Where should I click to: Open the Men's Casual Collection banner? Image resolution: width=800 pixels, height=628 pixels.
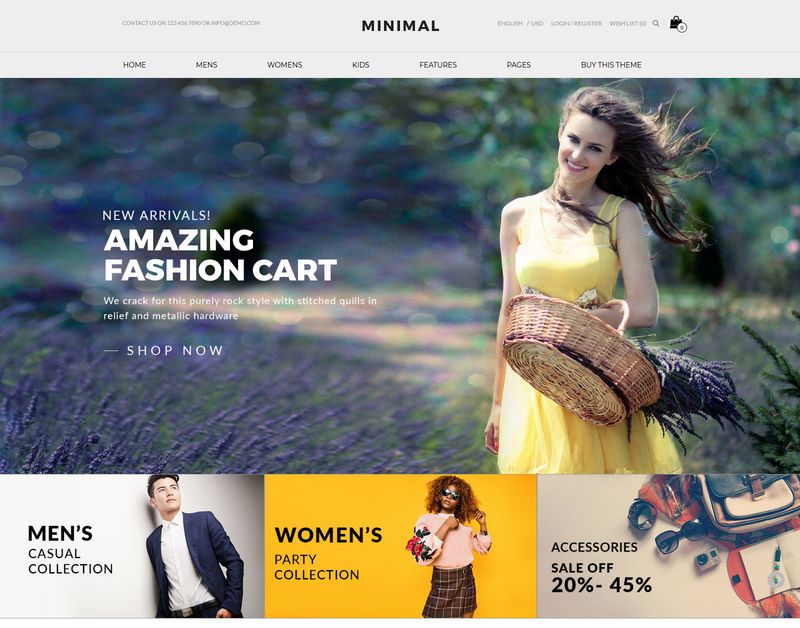coord(132,546)
